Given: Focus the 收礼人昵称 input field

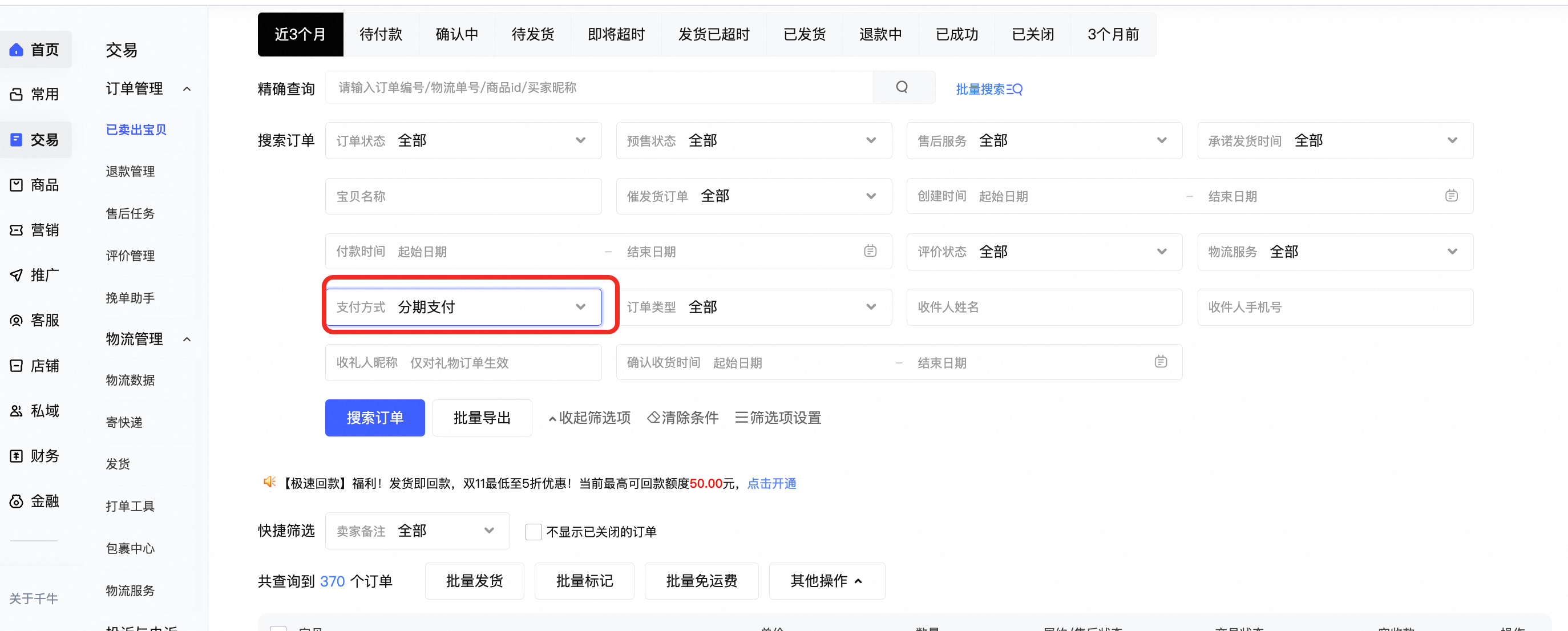Looking at the screenshot, I should [463, 362].
